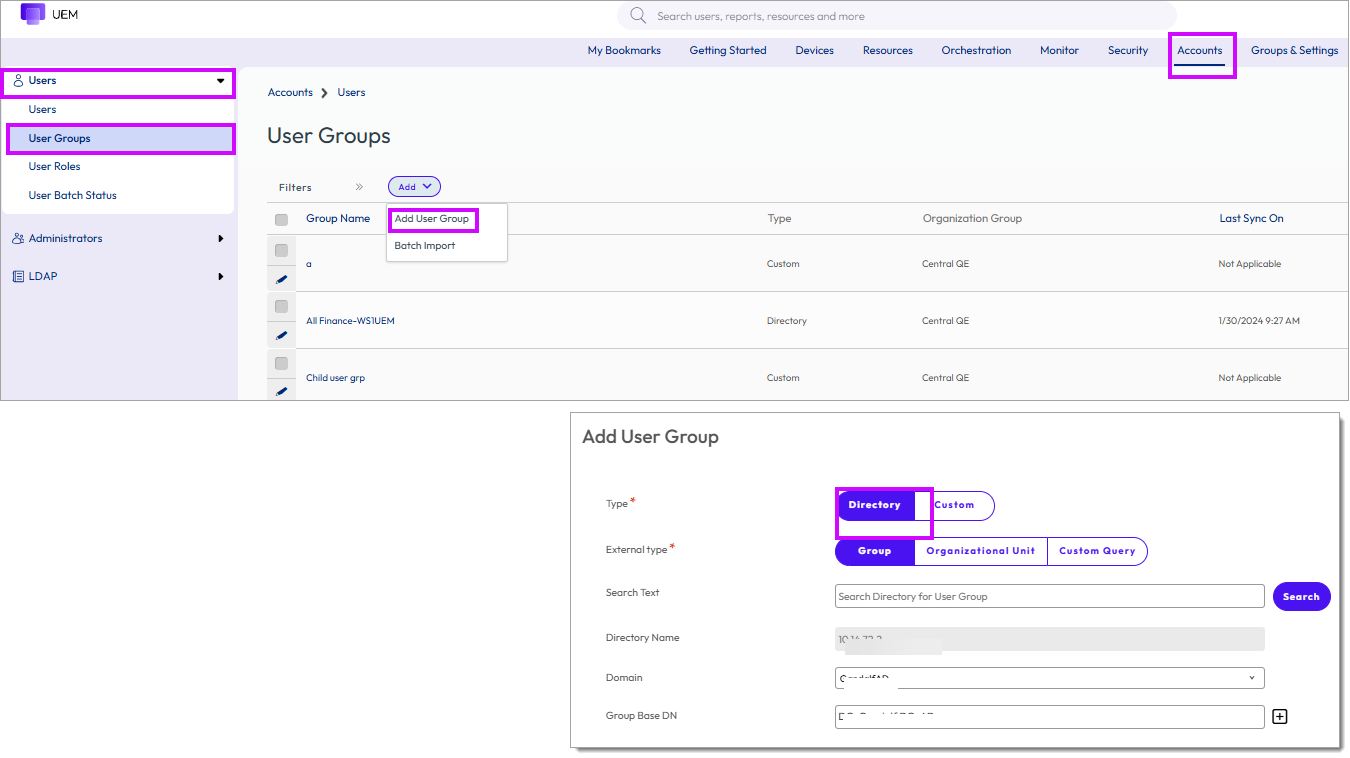The image size is (1350, 758).
Task: Click the global search field
Action: tap(897, 16)
